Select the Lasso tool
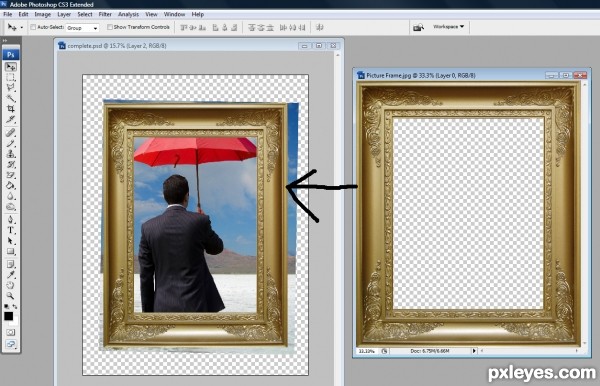600x386 pixels. [x=11, y=88]
